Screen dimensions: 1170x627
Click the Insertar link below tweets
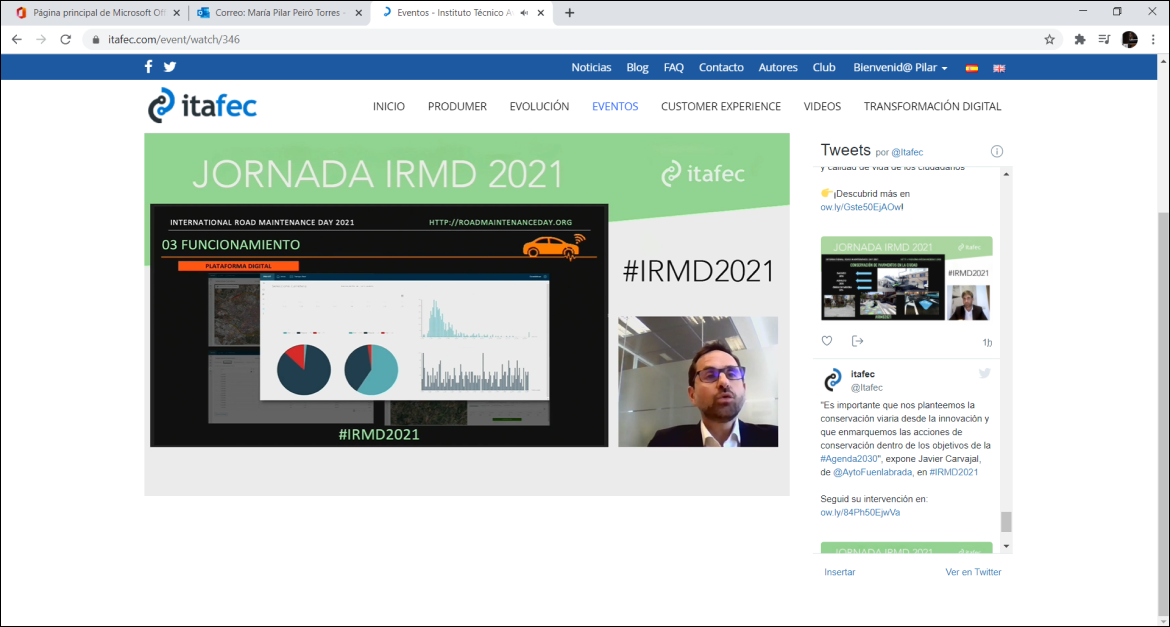840,572
